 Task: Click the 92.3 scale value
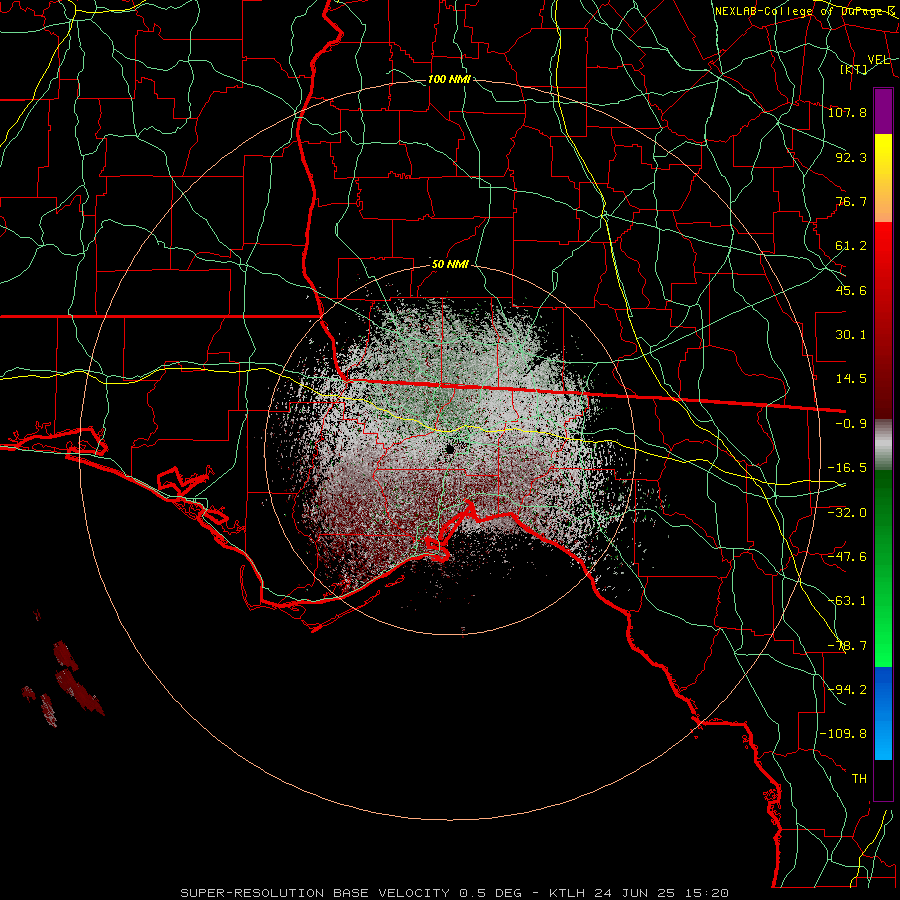[851, 157]
